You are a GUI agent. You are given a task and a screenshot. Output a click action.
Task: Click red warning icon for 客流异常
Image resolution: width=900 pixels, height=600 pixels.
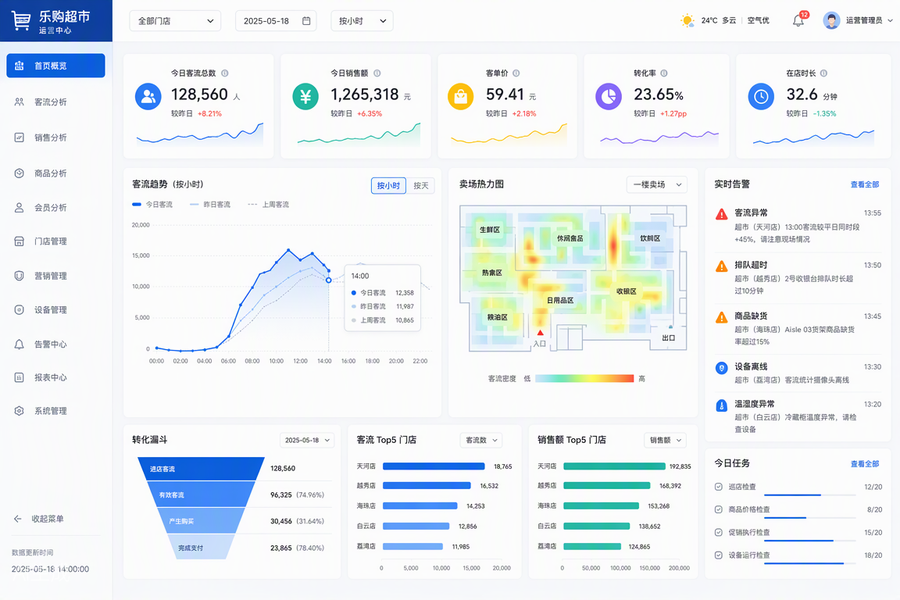(x=721, y=214)
